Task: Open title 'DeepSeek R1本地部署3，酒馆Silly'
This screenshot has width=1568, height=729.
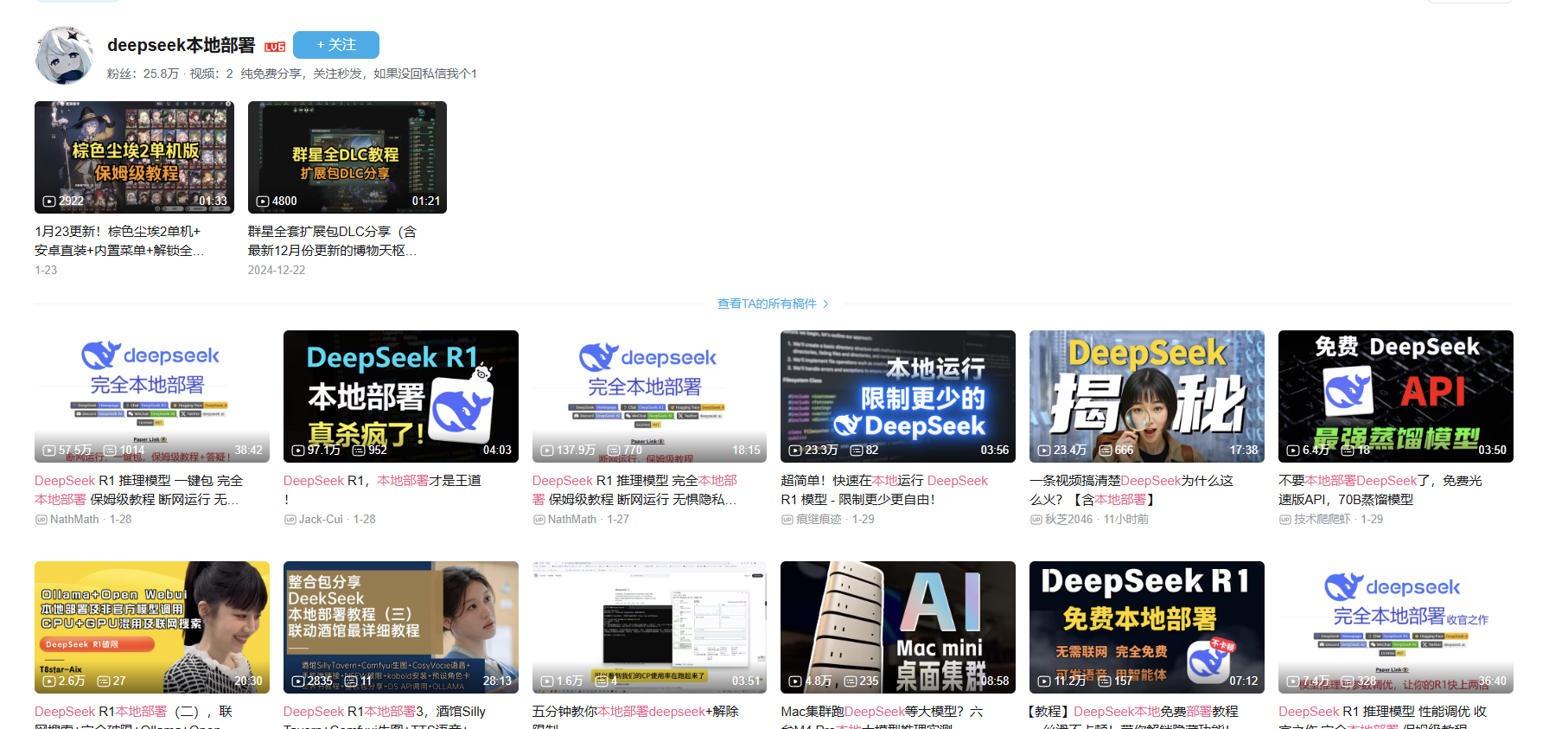Action: tap(385, 716)
